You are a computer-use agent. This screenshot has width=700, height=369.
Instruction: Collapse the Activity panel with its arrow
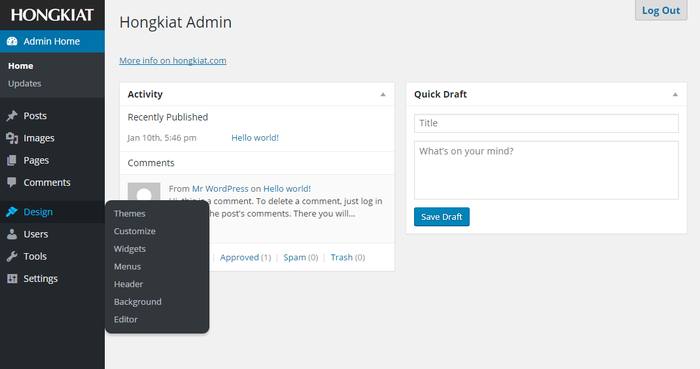383,94
